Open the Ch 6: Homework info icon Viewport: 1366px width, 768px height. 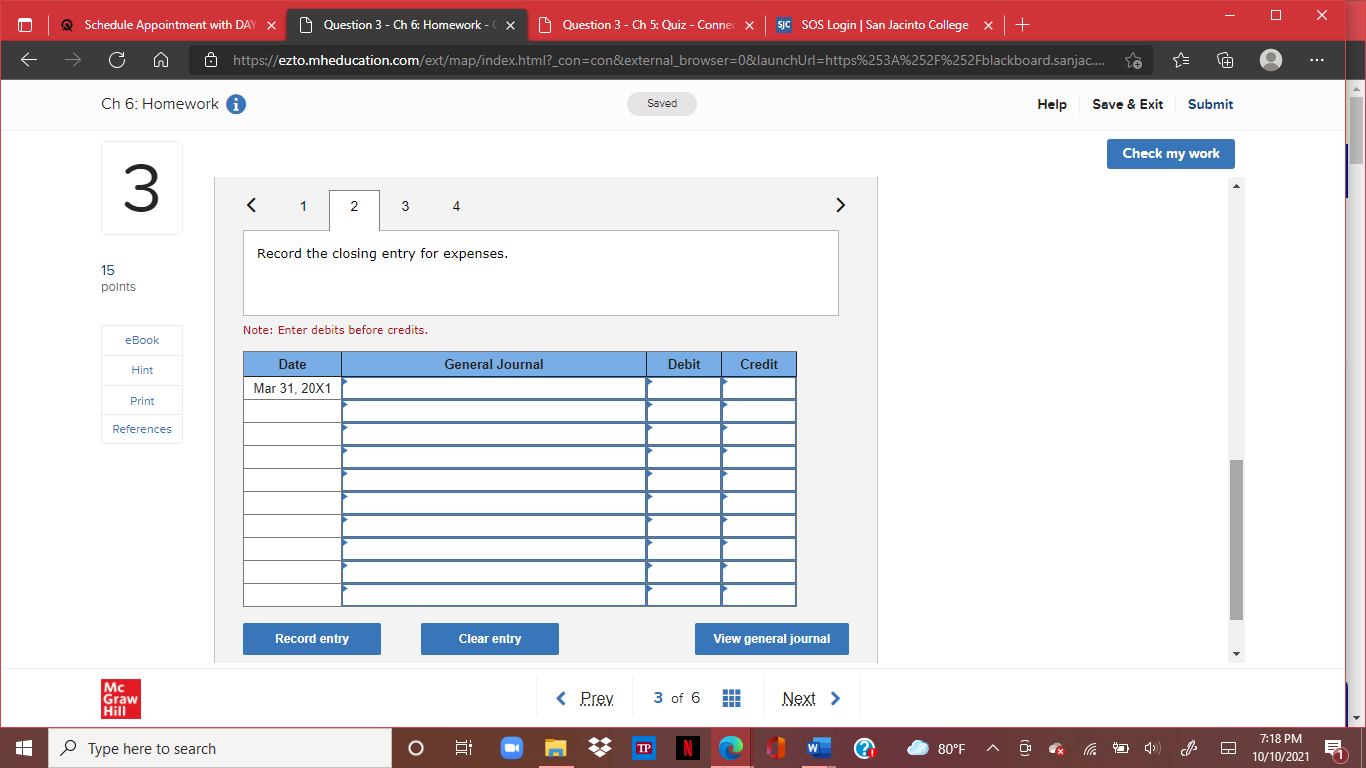pyautogui.click(x=236, y=103)
